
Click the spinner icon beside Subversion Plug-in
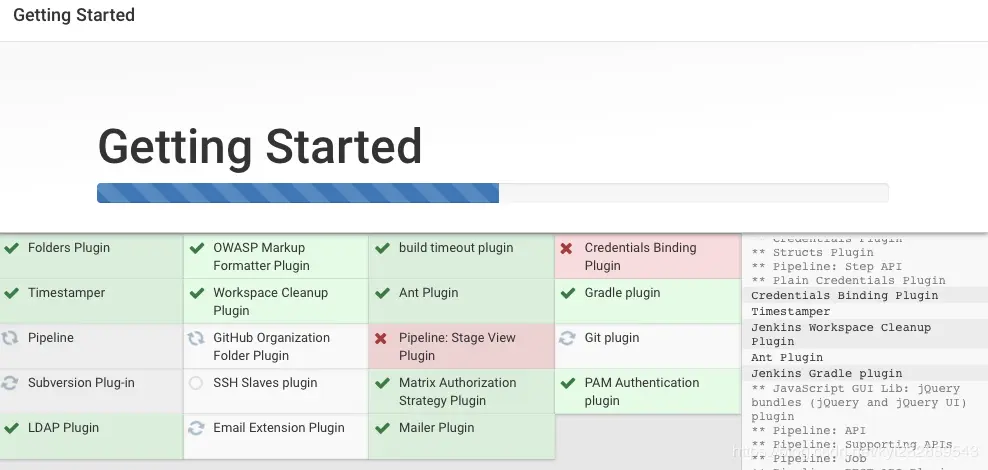point(11,383)
